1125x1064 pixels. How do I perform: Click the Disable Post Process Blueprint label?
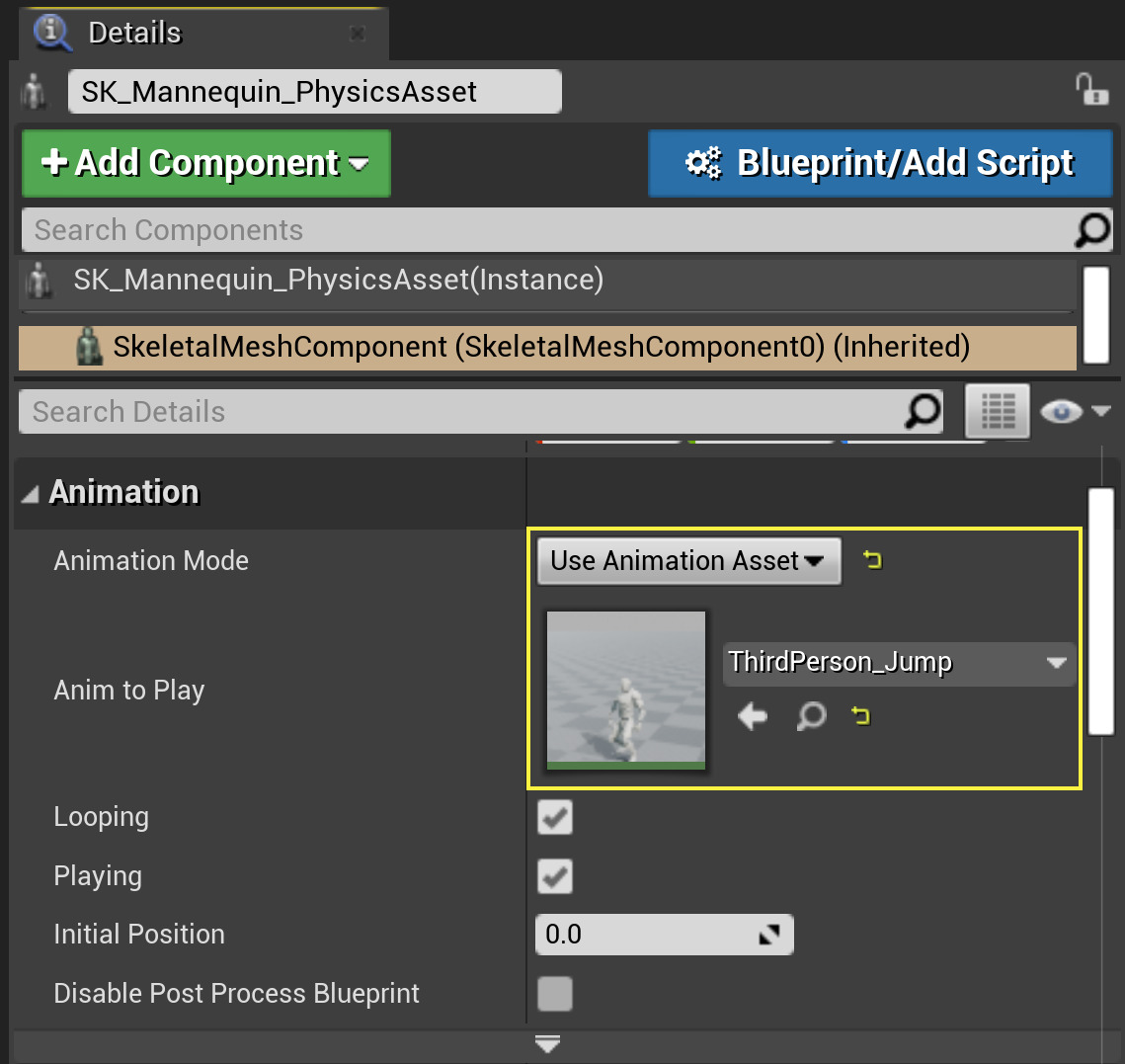coord(236,994)
